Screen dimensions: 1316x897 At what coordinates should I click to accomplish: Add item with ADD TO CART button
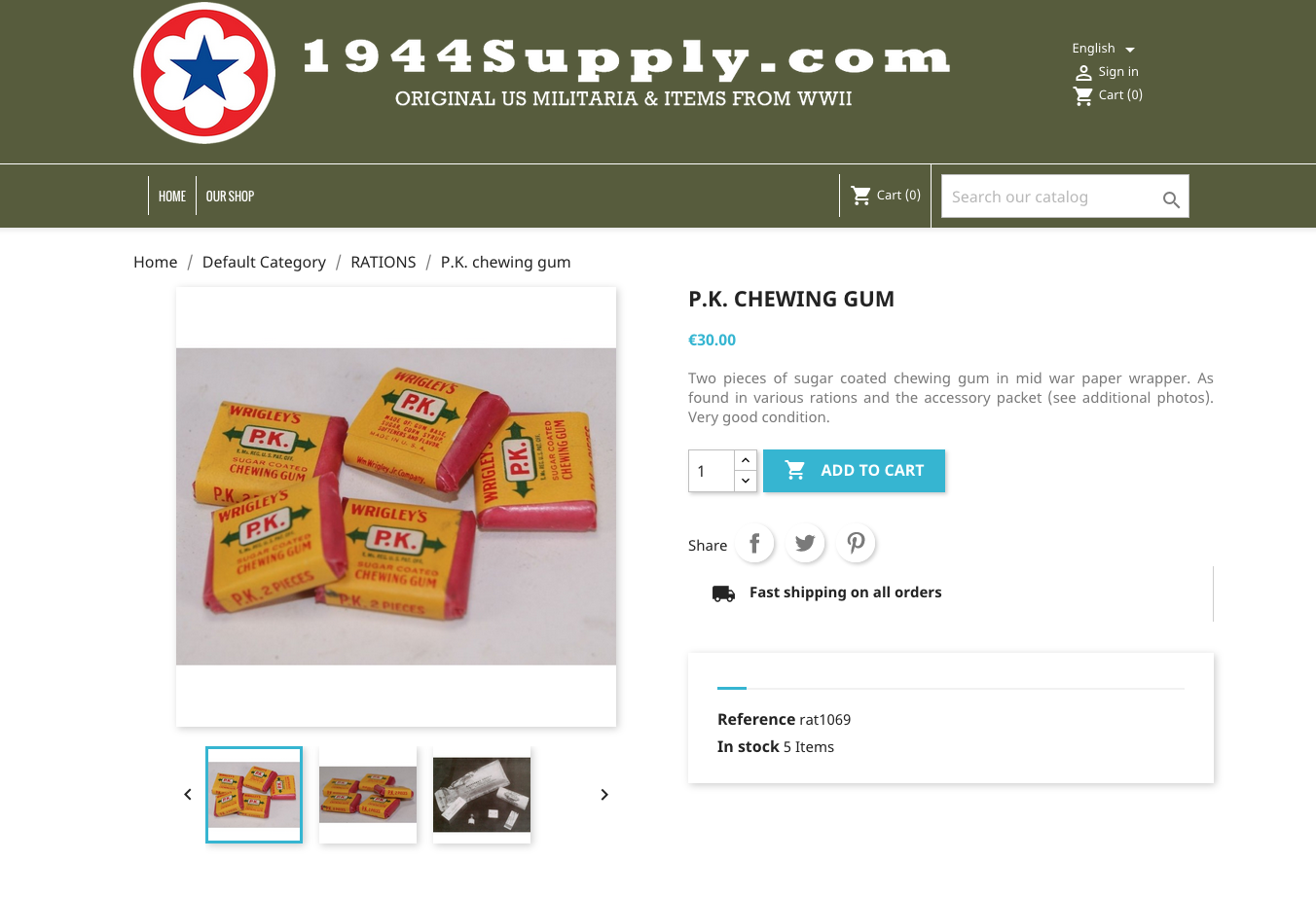[854, 471]
